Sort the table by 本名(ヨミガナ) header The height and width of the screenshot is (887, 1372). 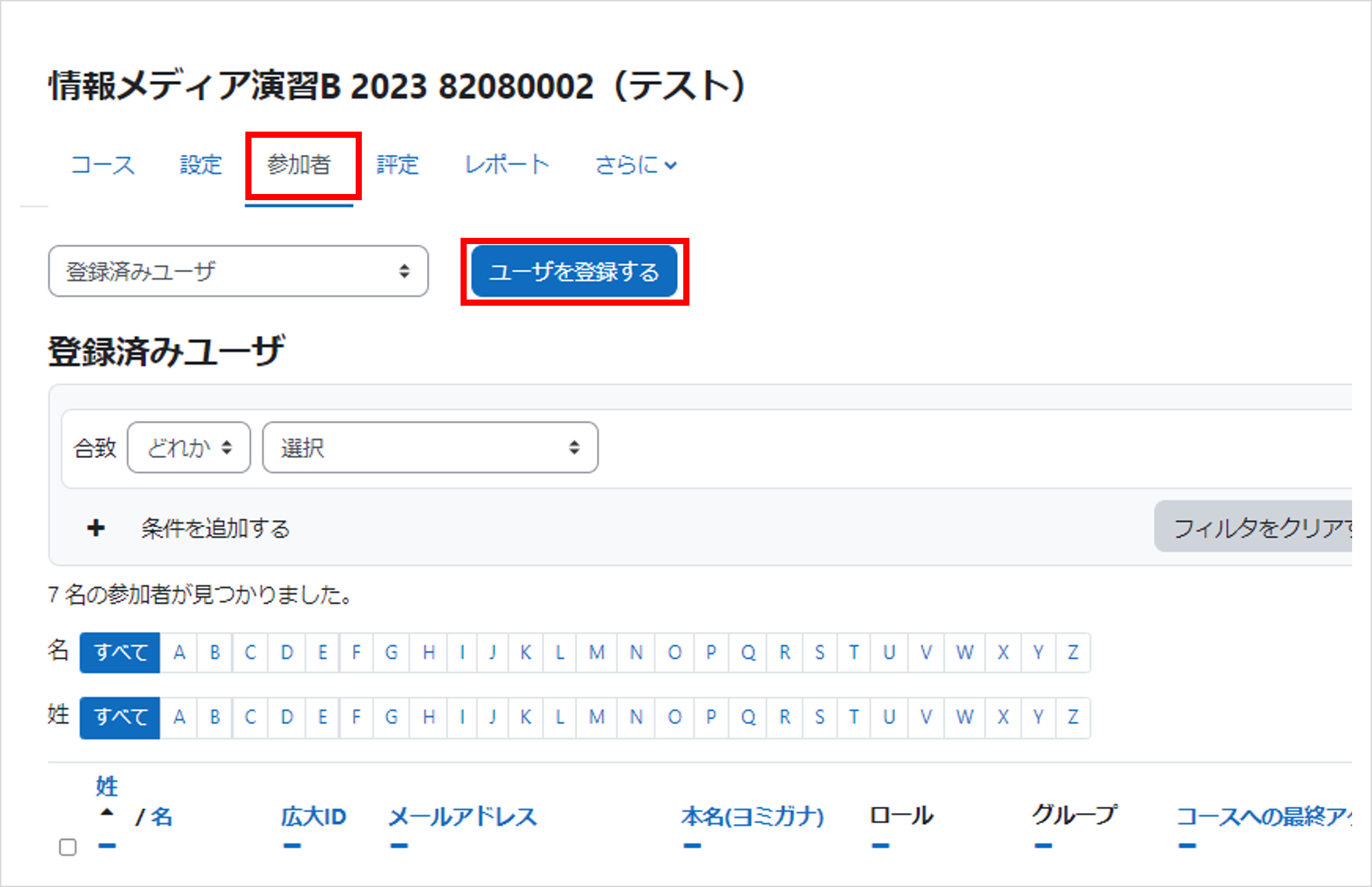752,816
